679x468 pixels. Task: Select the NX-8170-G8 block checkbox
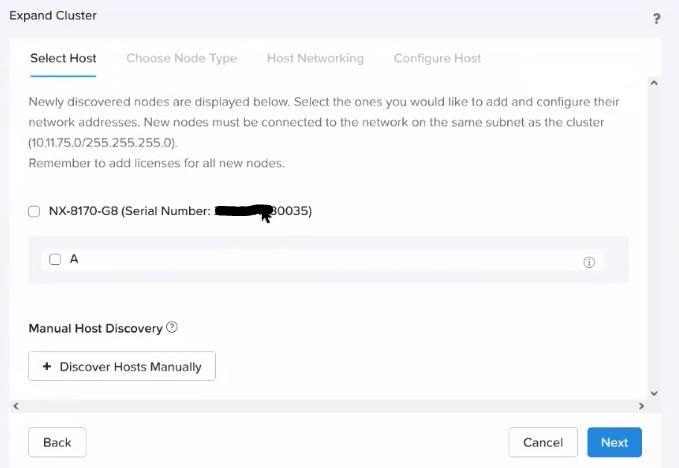coord(34,212)
